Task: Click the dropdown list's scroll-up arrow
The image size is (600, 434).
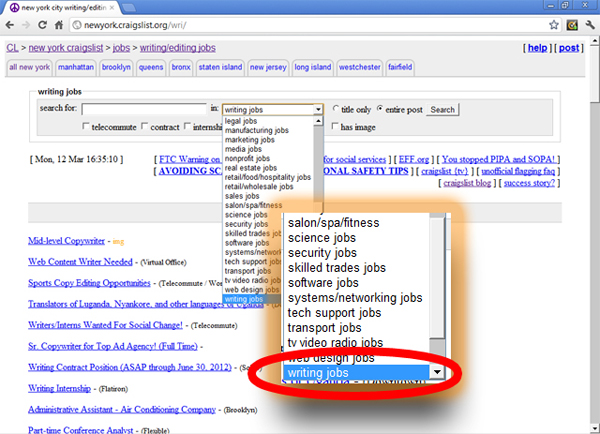Action: click(318, 121)
